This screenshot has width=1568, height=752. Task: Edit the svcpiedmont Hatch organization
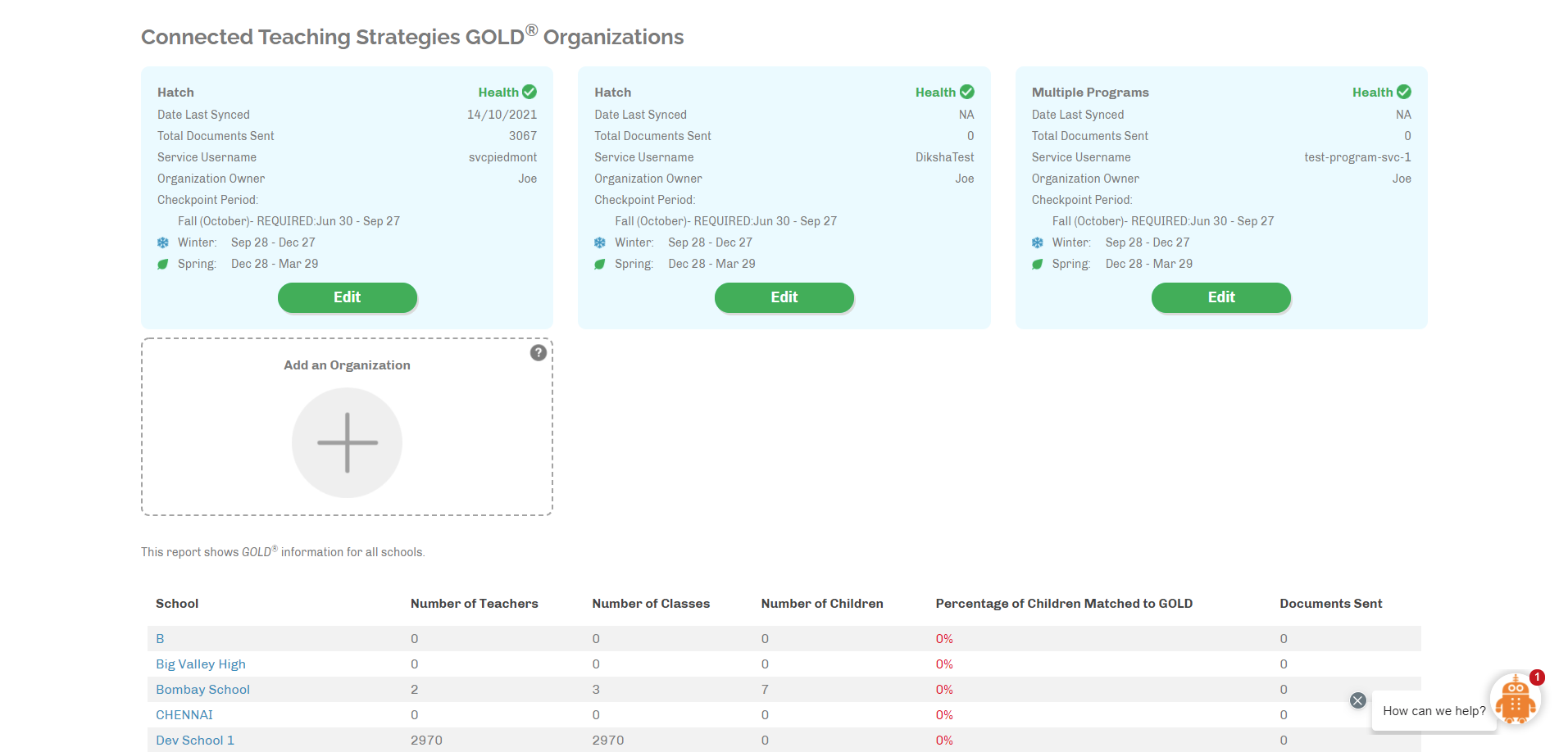[347, 297]
